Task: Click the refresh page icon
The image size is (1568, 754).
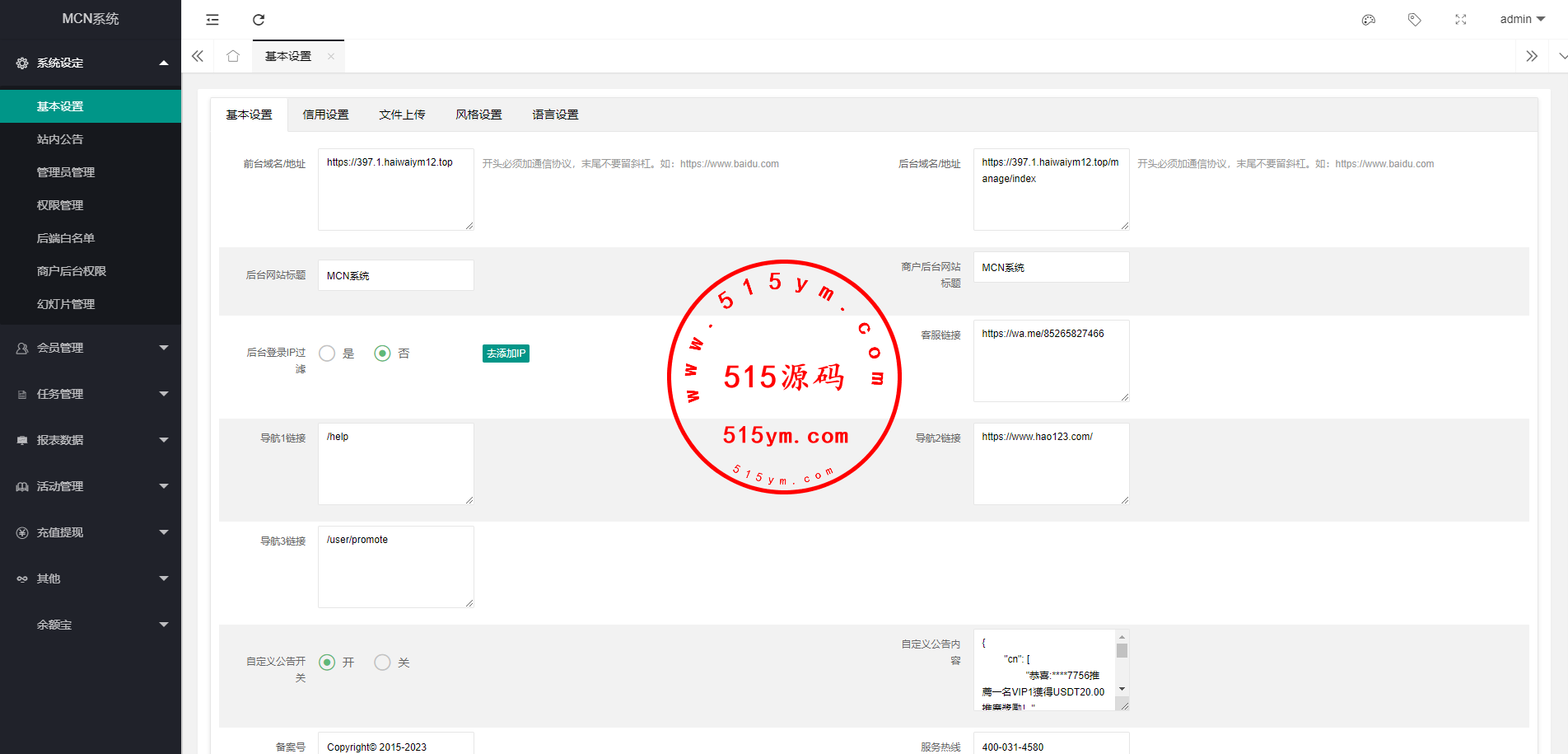Action: tap(259, 20)
